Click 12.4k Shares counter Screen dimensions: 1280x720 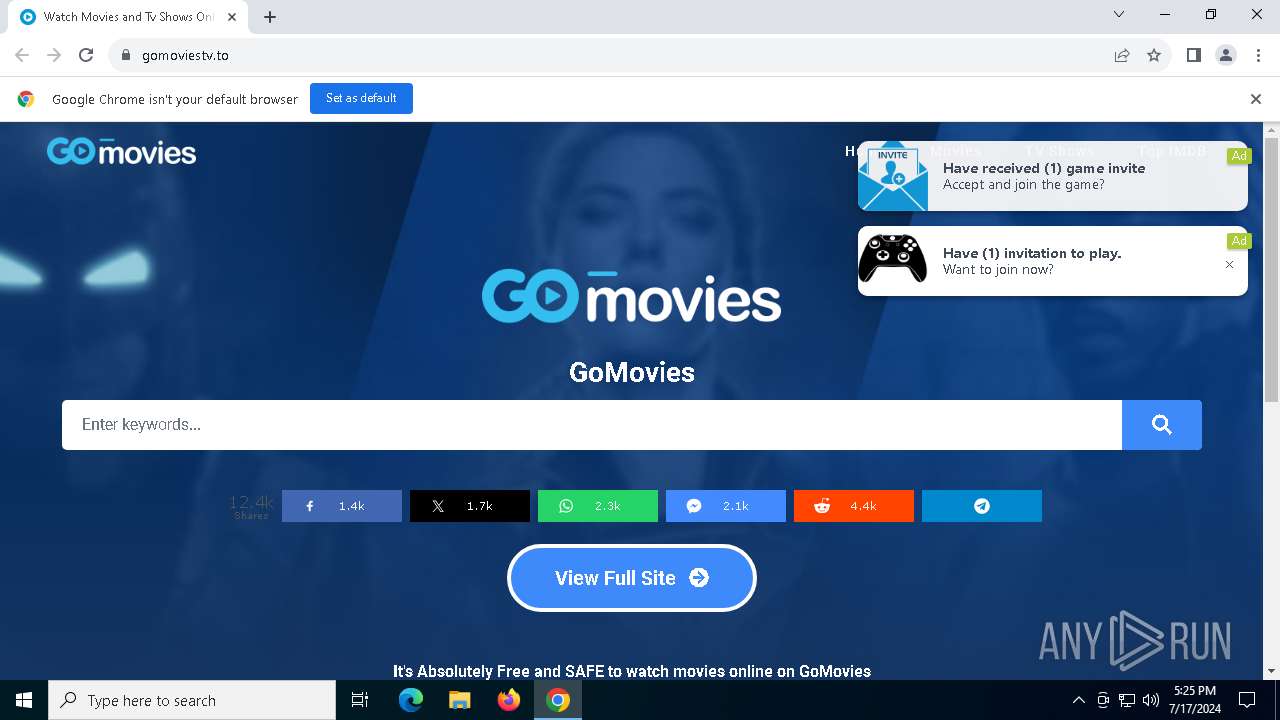tap(251, 506)
